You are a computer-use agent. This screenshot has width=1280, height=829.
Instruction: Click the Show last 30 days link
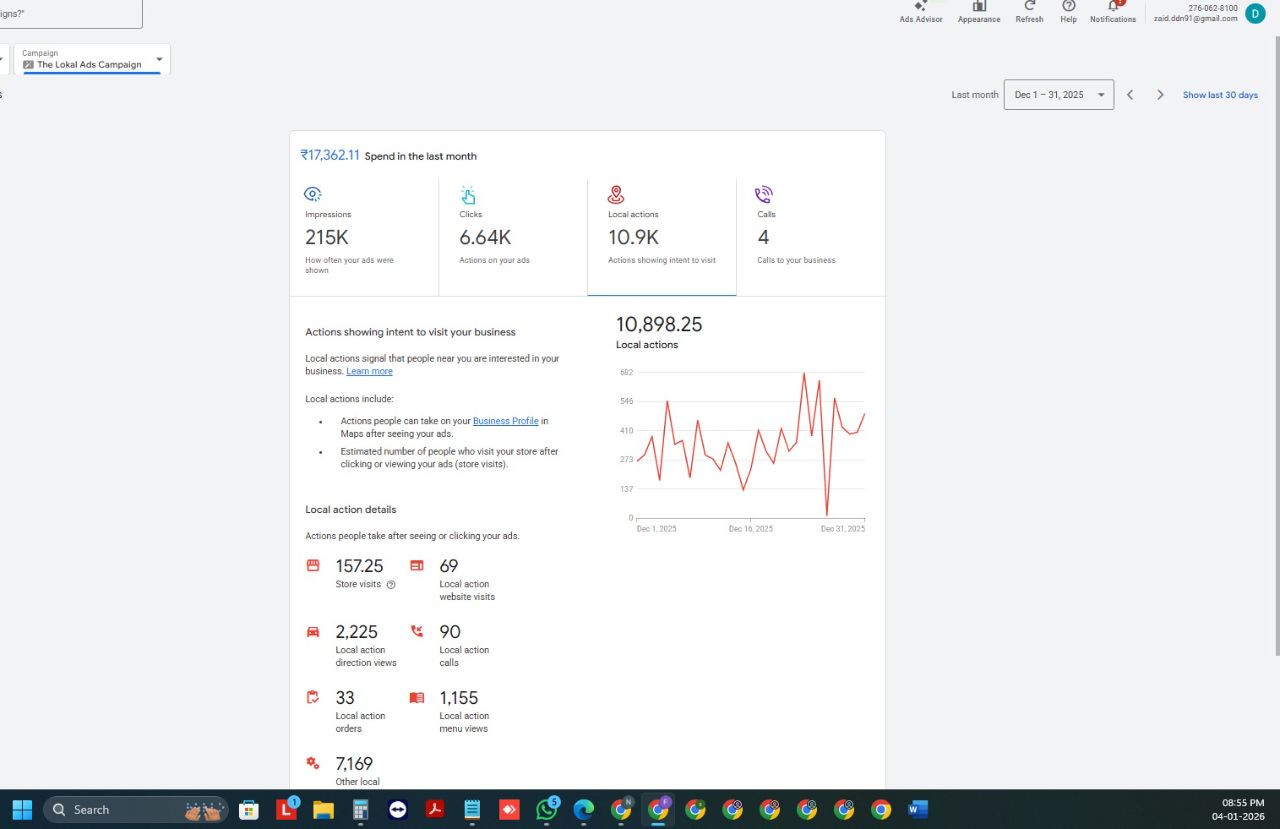point(1220,95)
